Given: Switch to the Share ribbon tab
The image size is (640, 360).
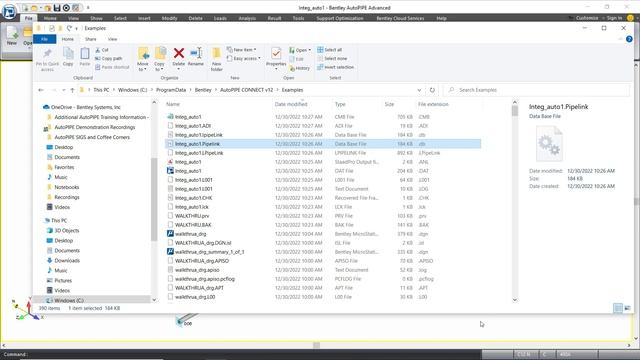Looking at the screenshot, I should pos(91,39).
